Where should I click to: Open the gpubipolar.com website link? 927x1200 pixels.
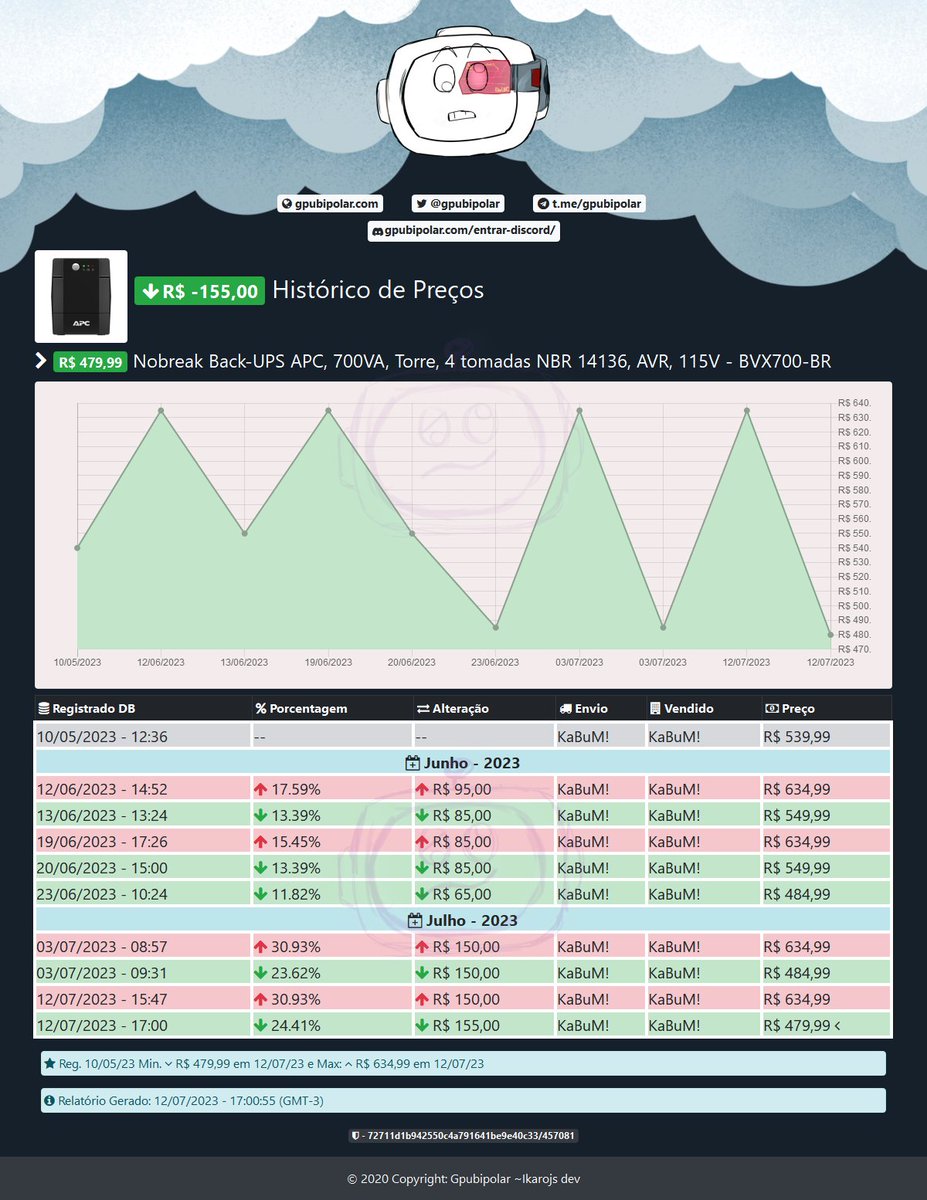330,204
